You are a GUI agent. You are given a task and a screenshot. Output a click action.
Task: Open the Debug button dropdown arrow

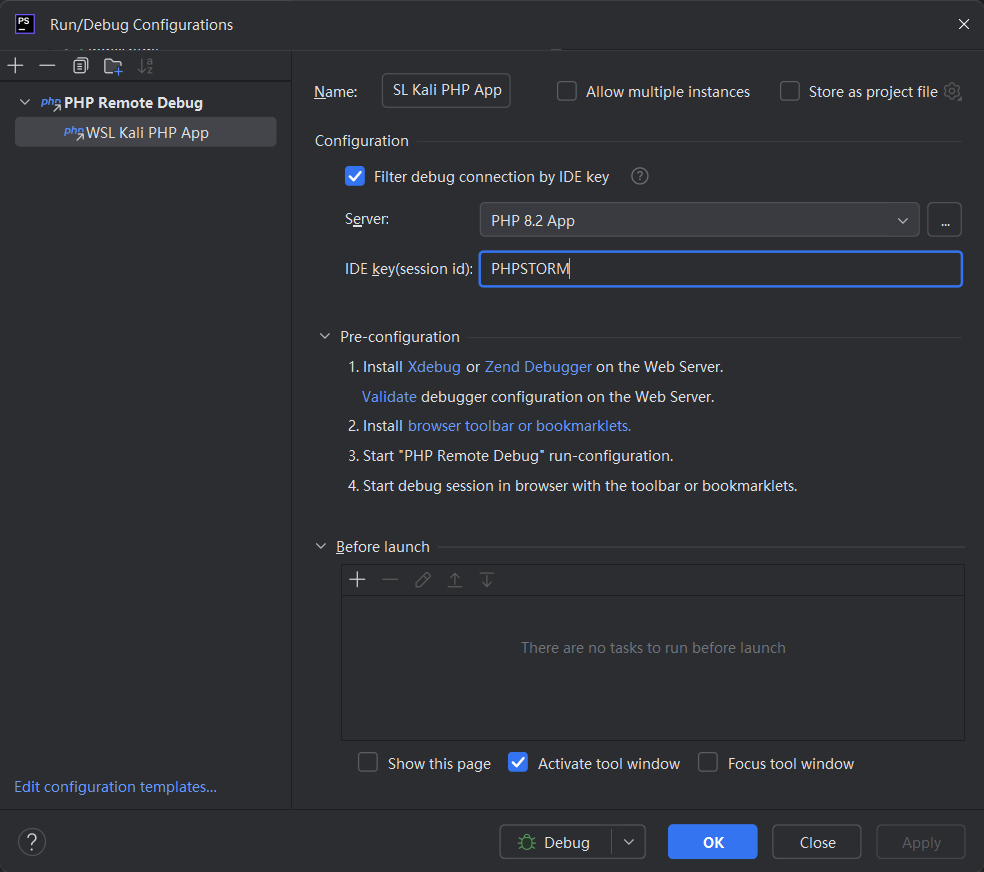tap(629, 842)
